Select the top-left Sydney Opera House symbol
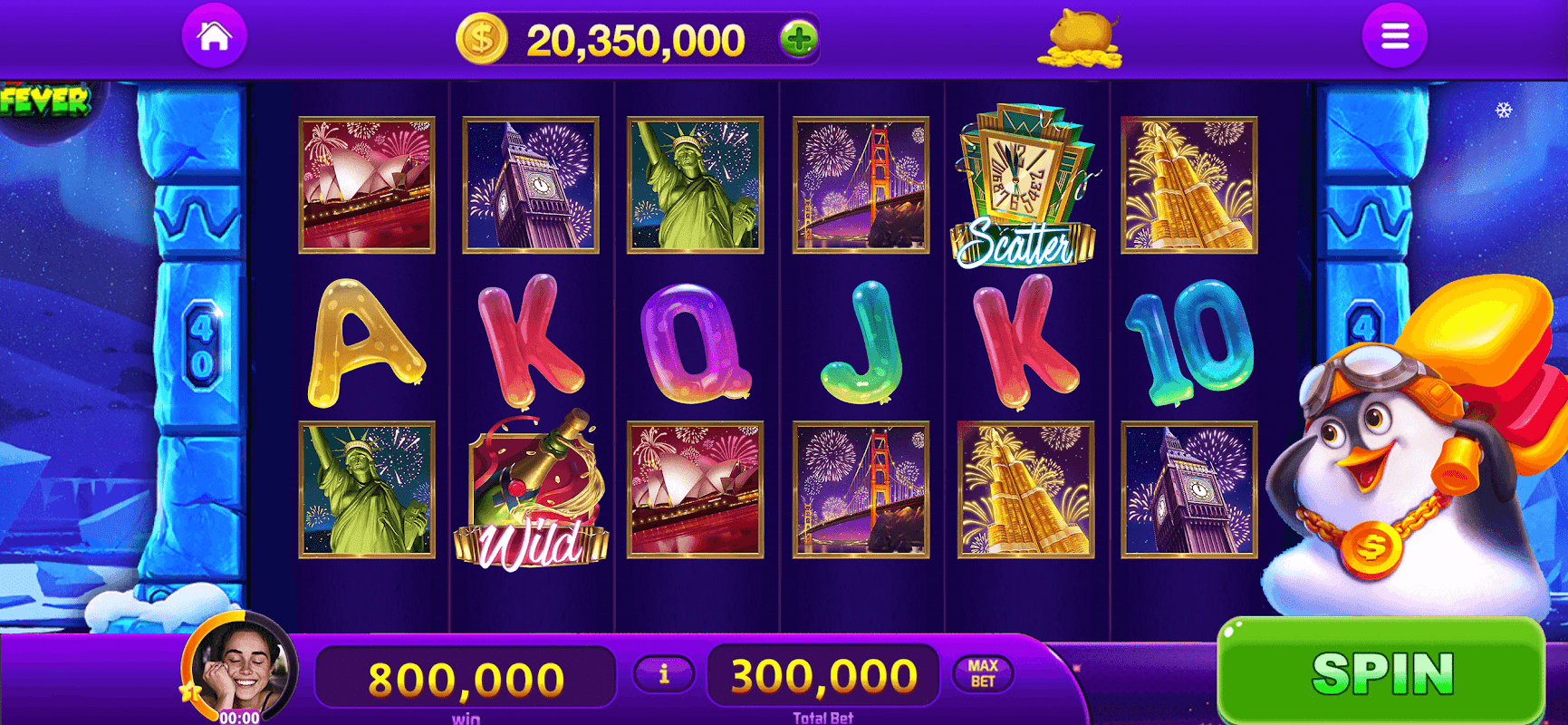 click(x=367, y=185)
